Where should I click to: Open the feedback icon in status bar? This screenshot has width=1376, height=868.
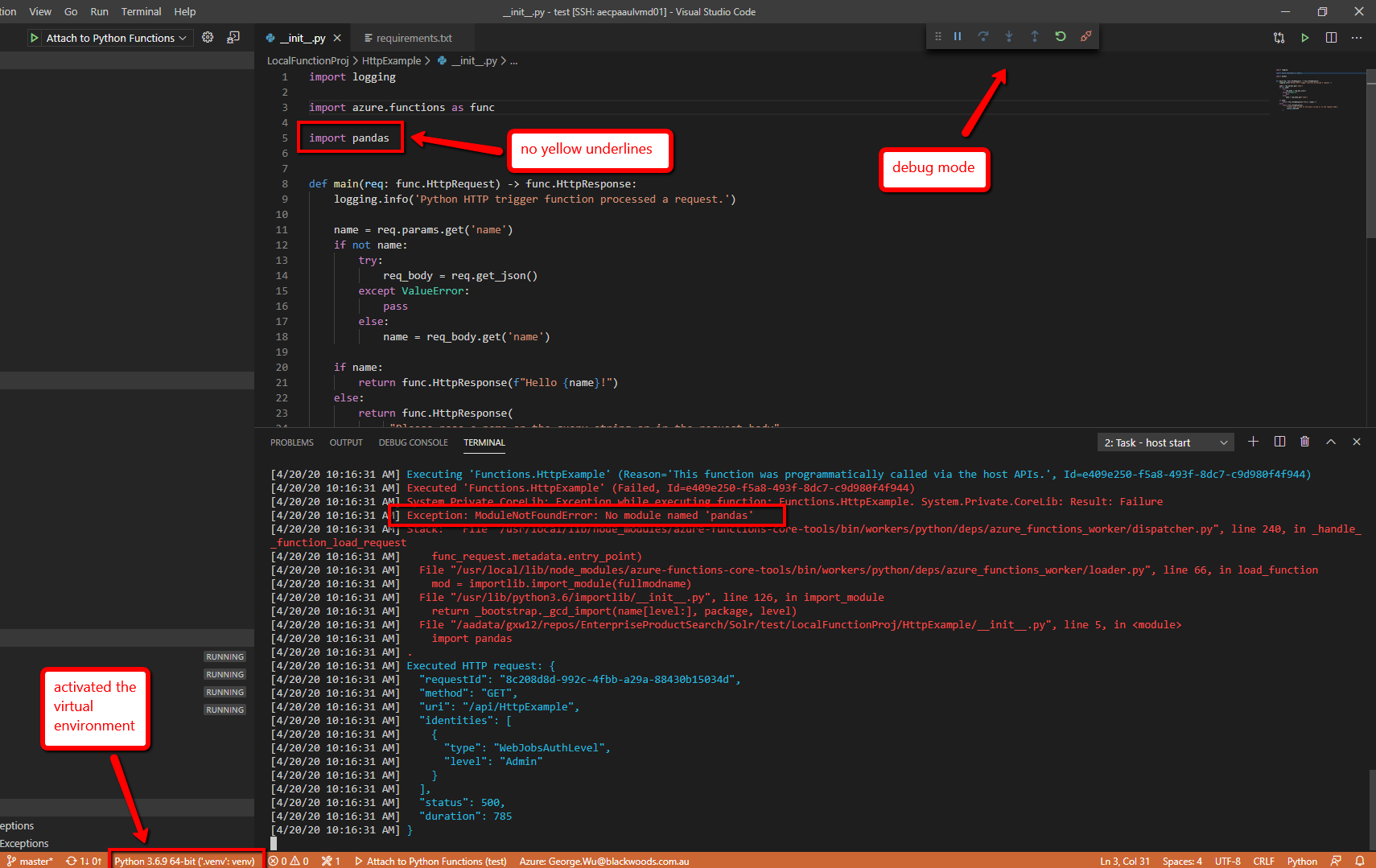point(1336,861)
